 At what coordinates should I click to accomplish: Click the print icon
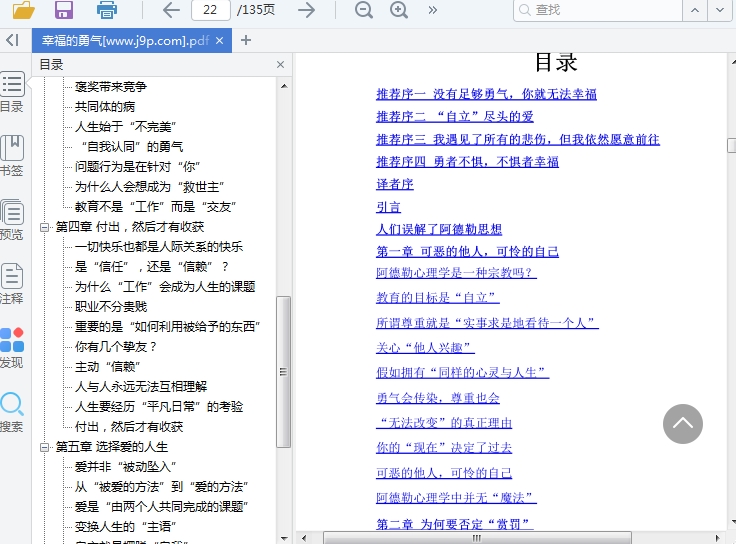pos(107,10)
